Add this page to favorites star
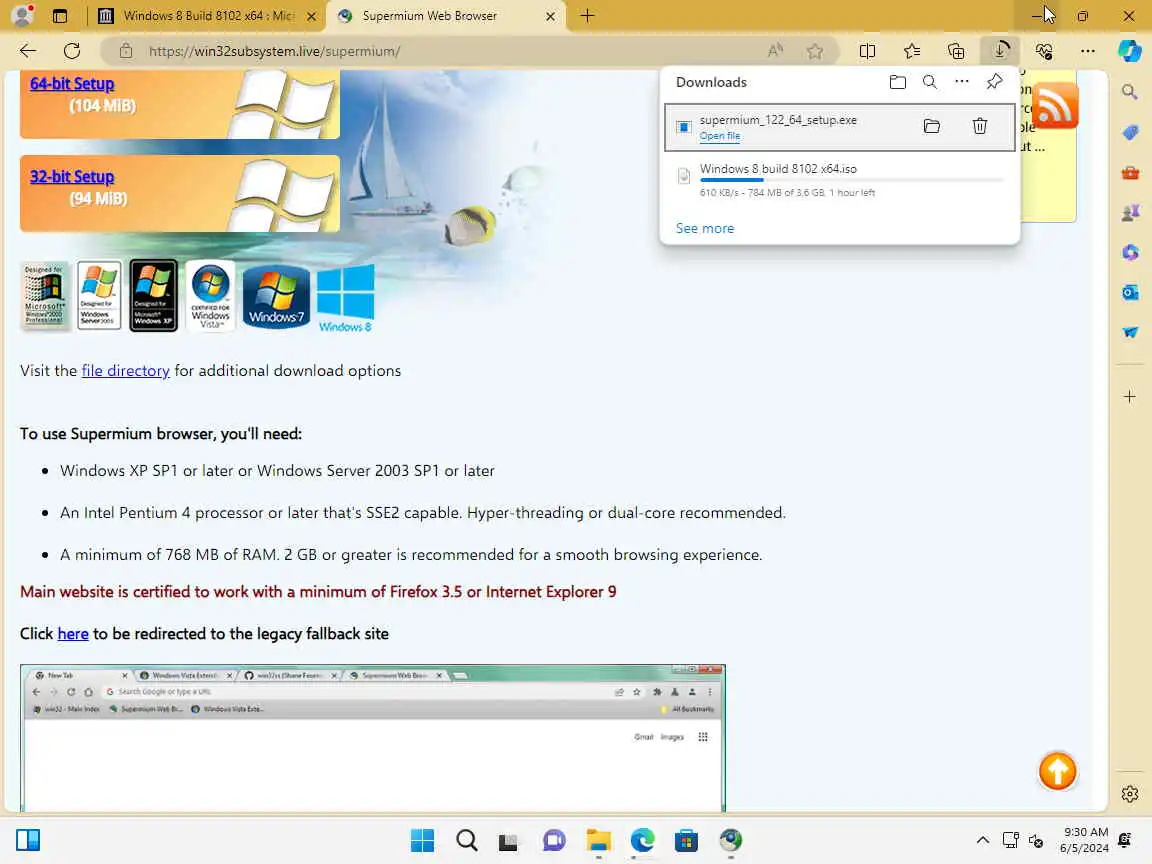This screenshot has width=1152, height=864. coord(815,51)
